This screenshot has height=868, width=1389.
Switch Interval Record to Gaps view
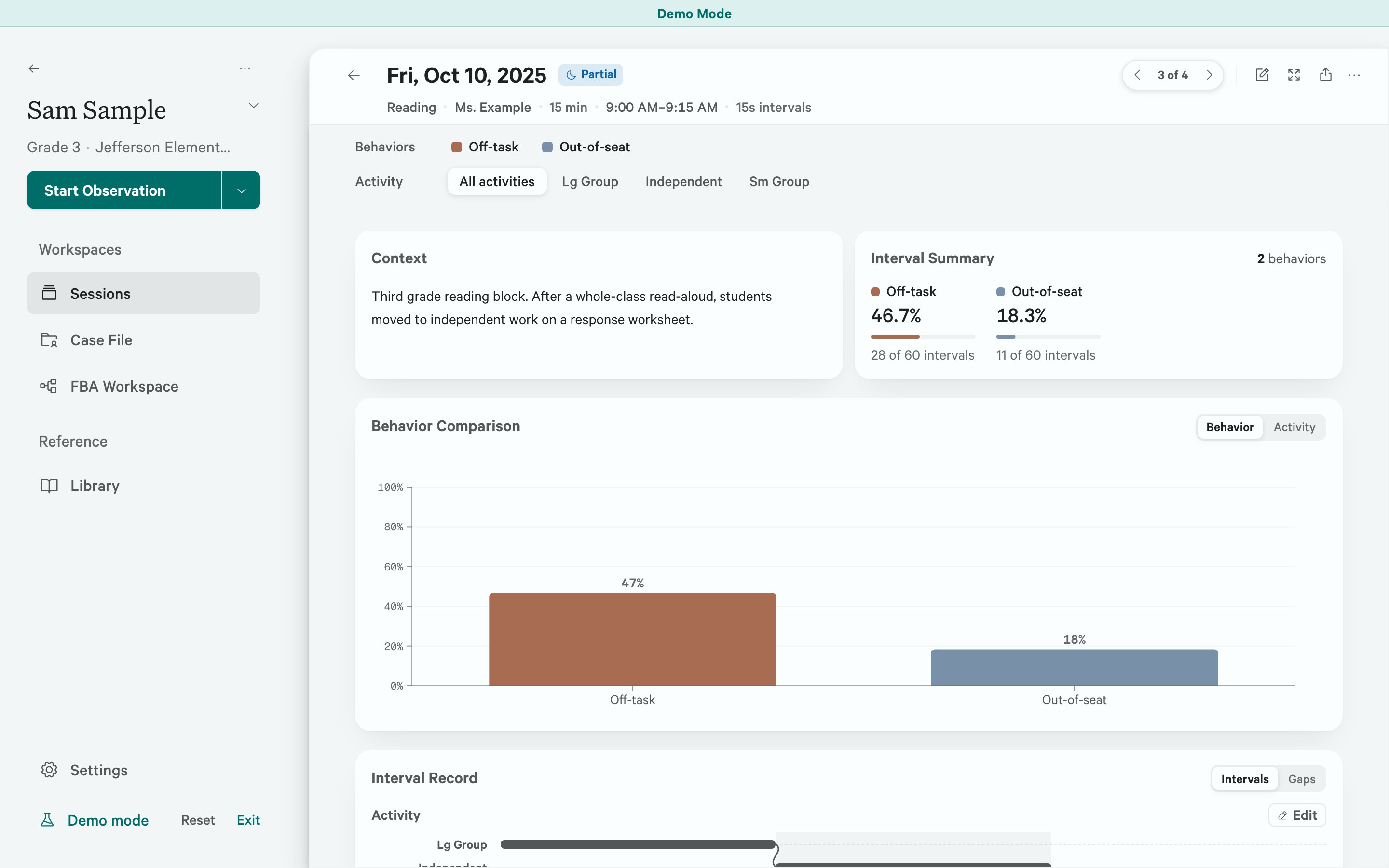point(1301,779)
